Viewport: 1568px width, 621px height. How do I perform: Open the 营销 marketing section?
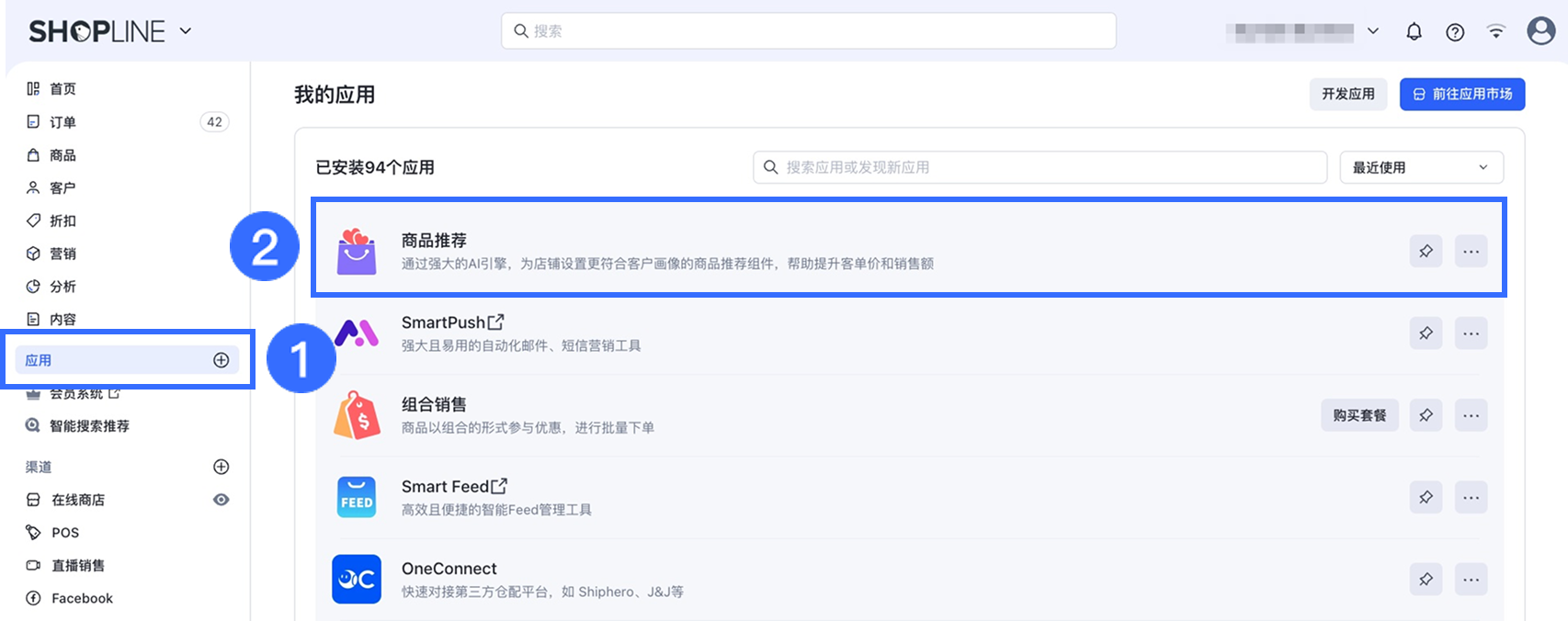[62, 254]
